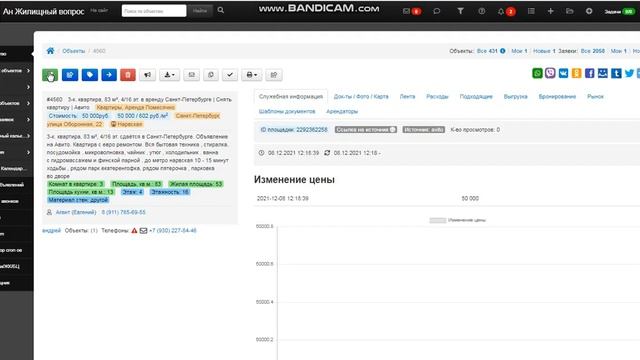Open the Задачи tasks counter in top bar

(620, 11)
